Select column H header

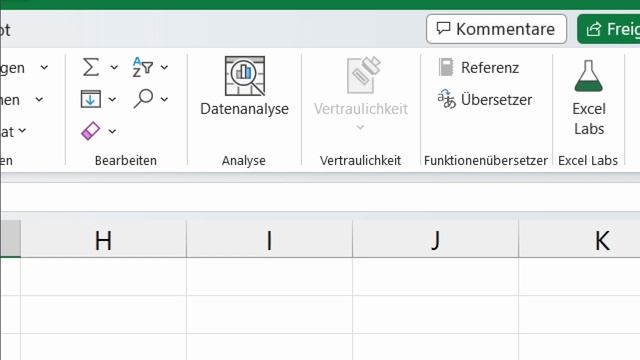coord(104,240)
